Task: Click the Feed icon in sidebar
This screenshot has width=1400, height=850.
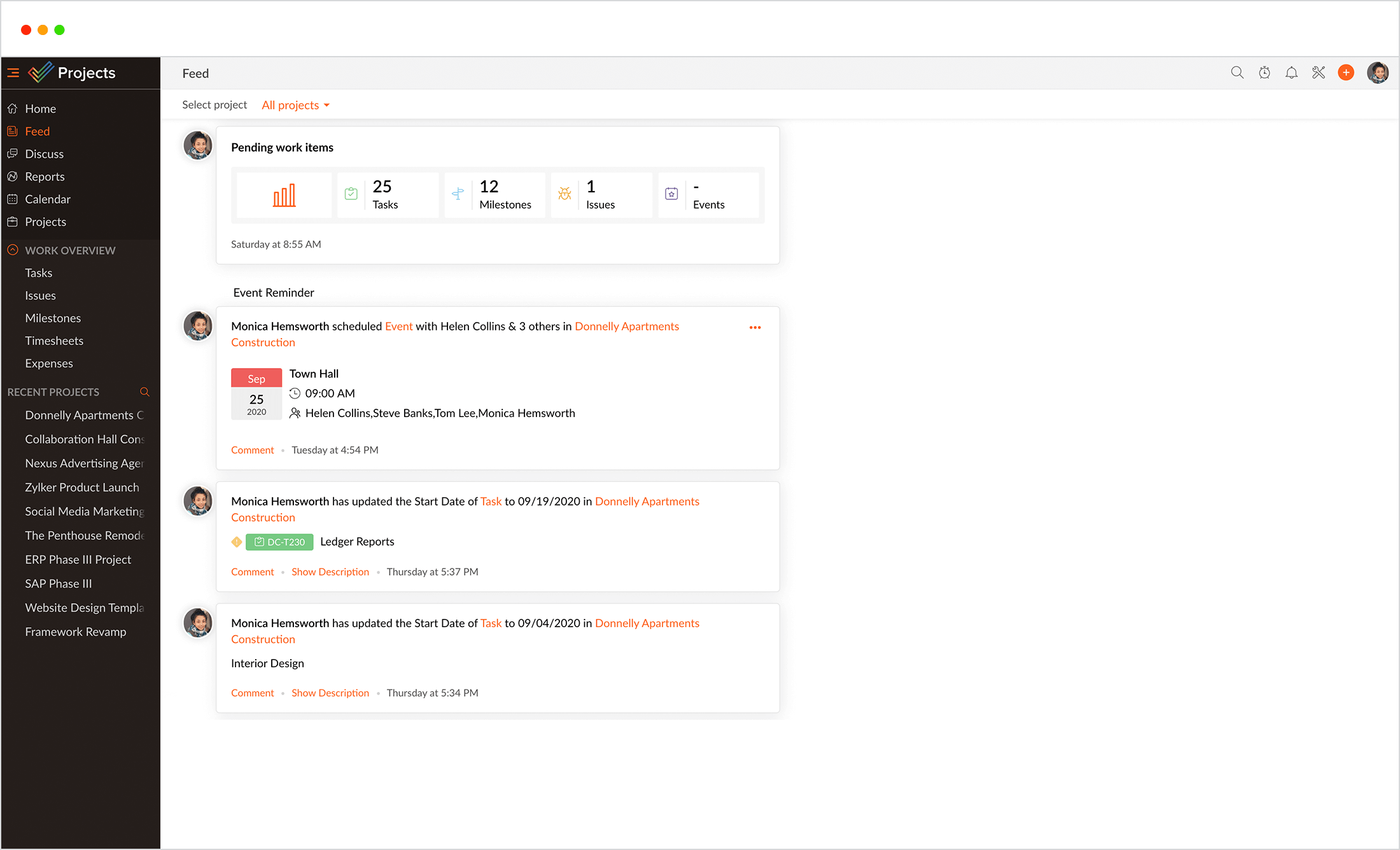Action: 12,131
